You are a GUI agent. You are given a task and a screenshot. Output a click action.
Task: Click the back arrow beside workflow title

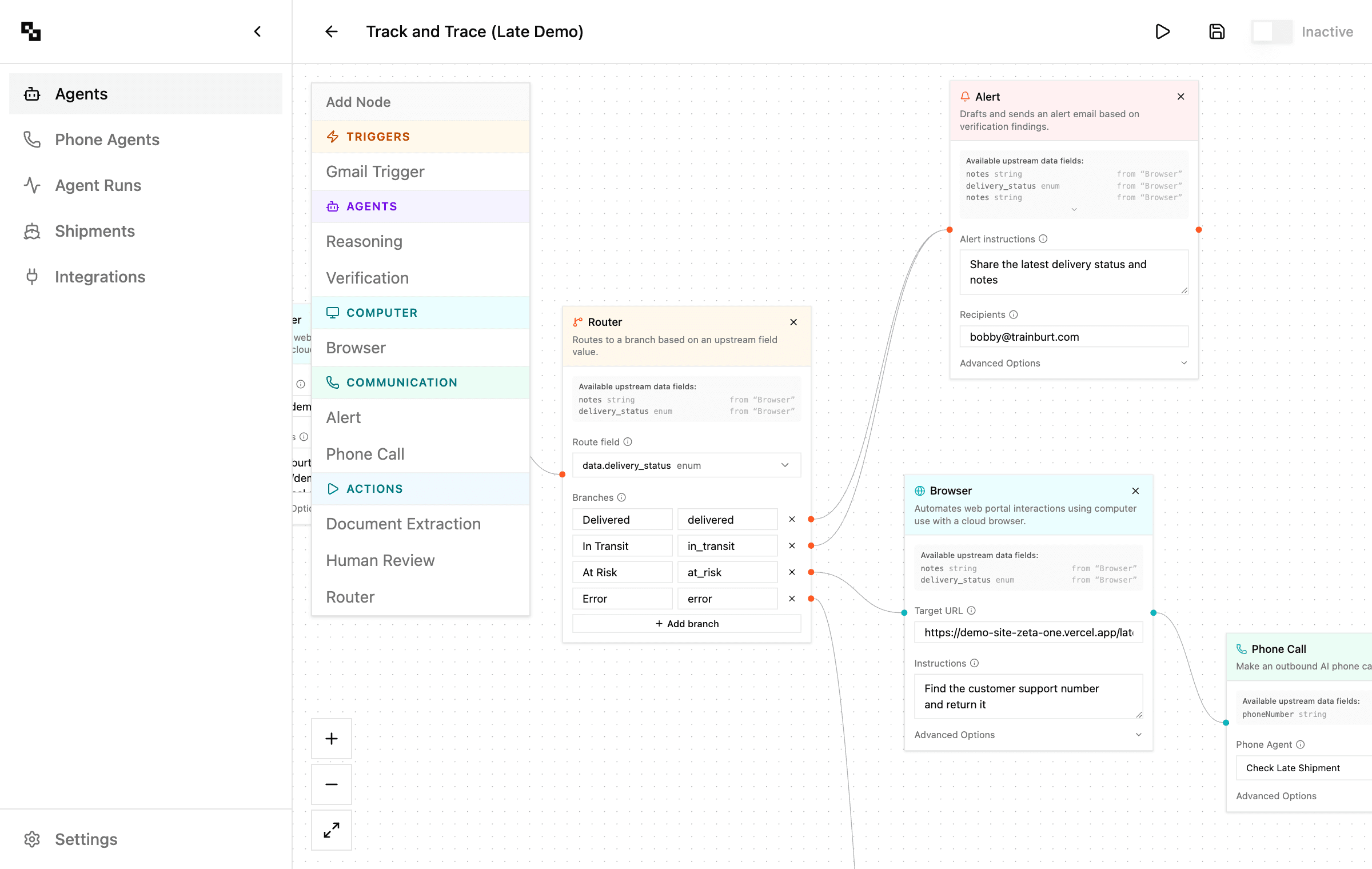[x=332, y=31]
